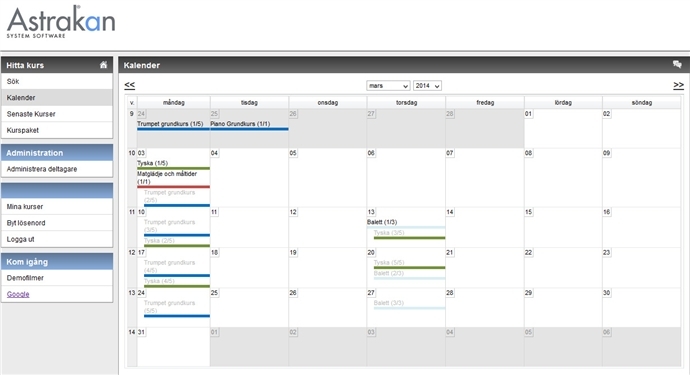Screen dimensions: 690x375
Task: Open Senaste Kurser menu item
Action: pyautogui.click(x=57, y=114)
